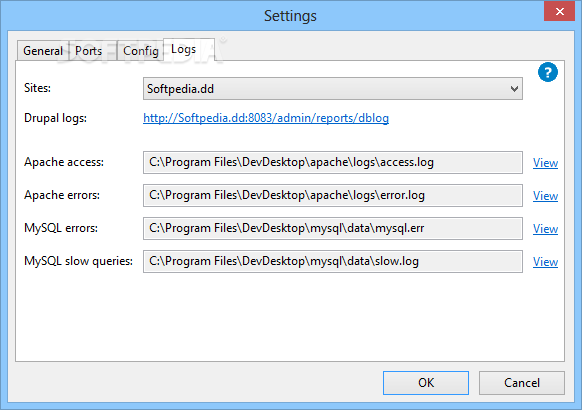Screen dimensions: 582x410
Task: Click the 'Apache access:' label
Action: [x=64, y=162]
